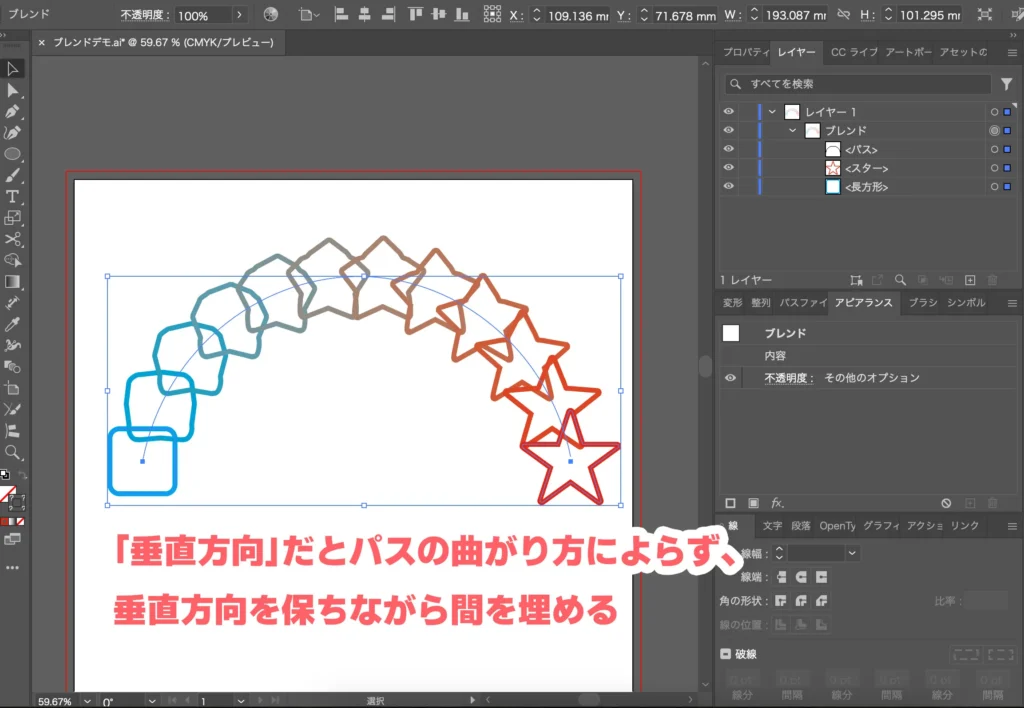Select the Ellipse shape tool
Viewport: 1024px width, 708px height.
point(12,154)
